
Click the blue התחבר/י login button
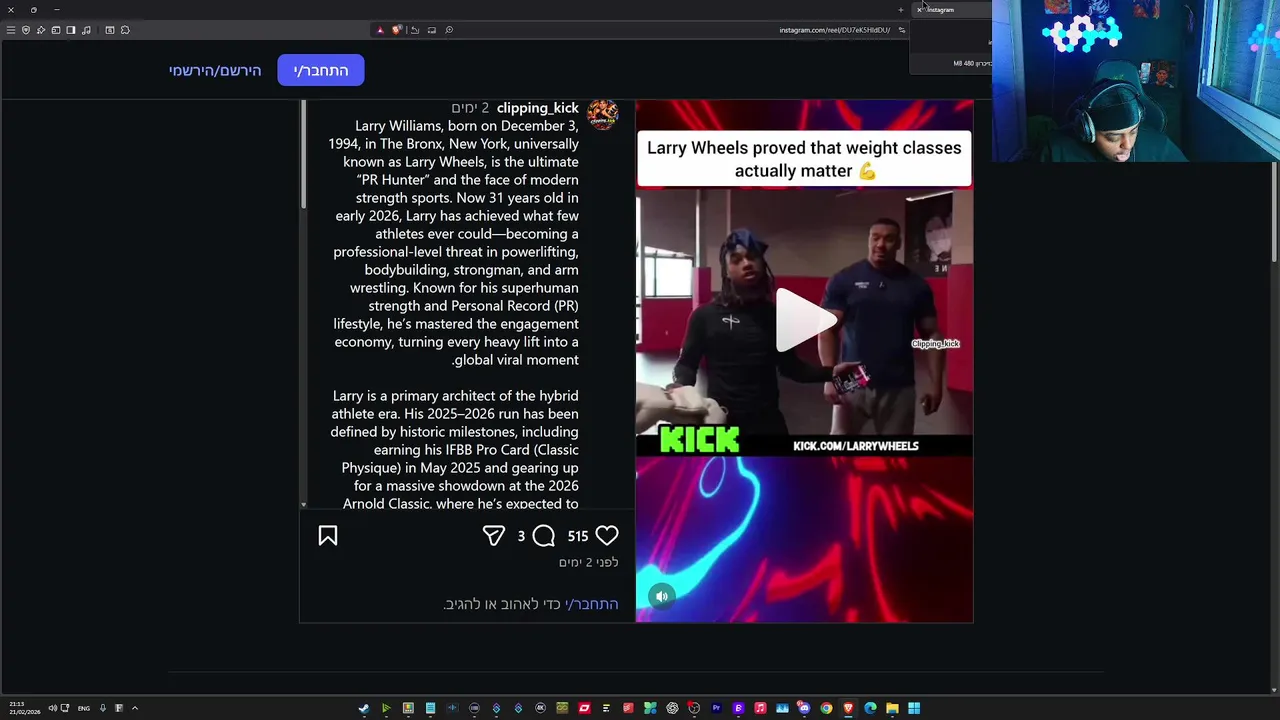pos(321,70)
